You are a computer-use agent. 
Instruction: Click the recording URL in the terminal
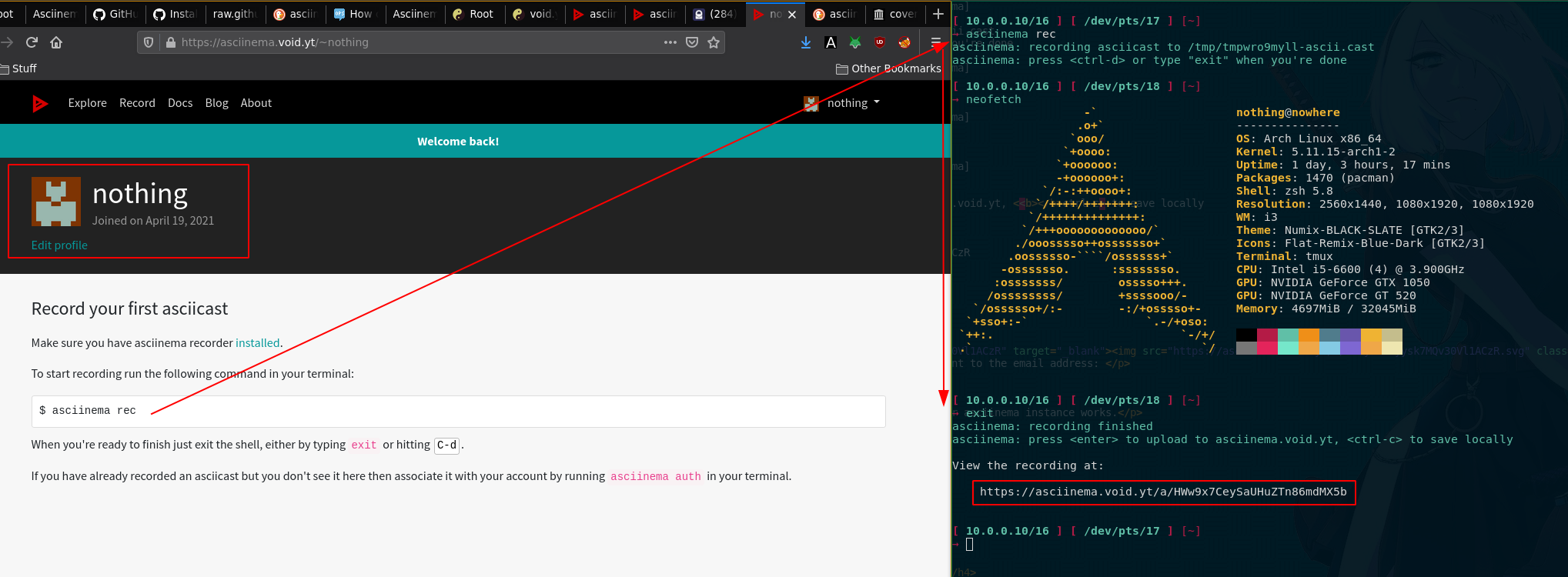point(1163,492)
